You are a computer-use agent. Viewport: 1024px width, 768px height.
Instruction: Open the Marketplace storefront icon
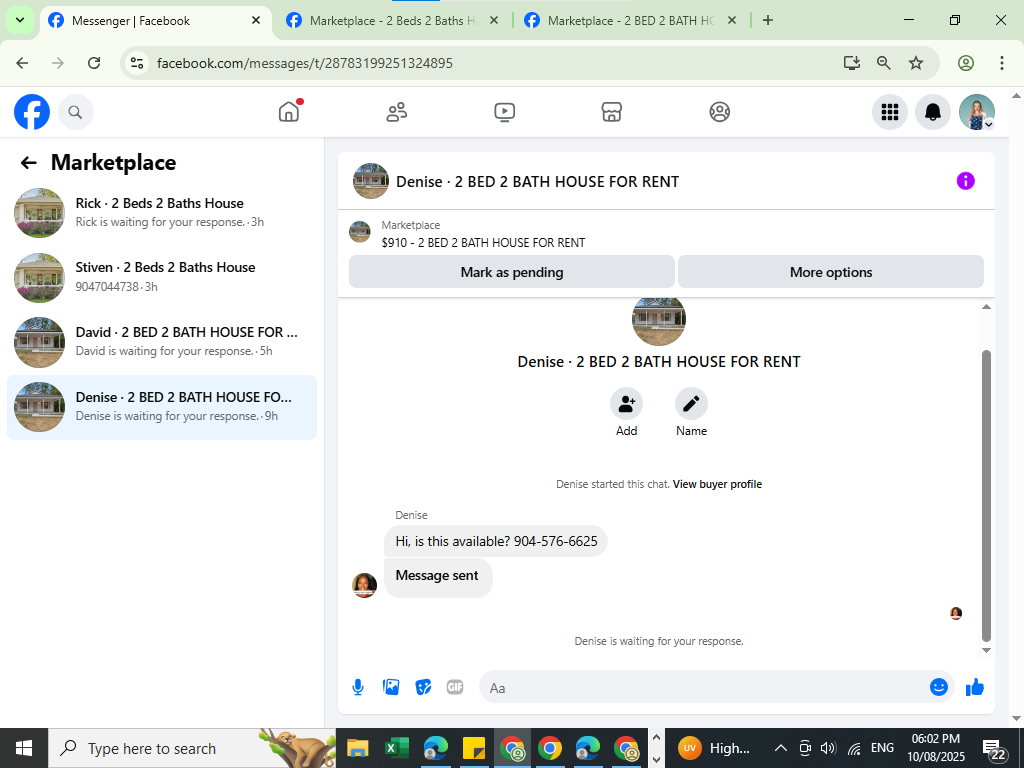tap(611, 112)
